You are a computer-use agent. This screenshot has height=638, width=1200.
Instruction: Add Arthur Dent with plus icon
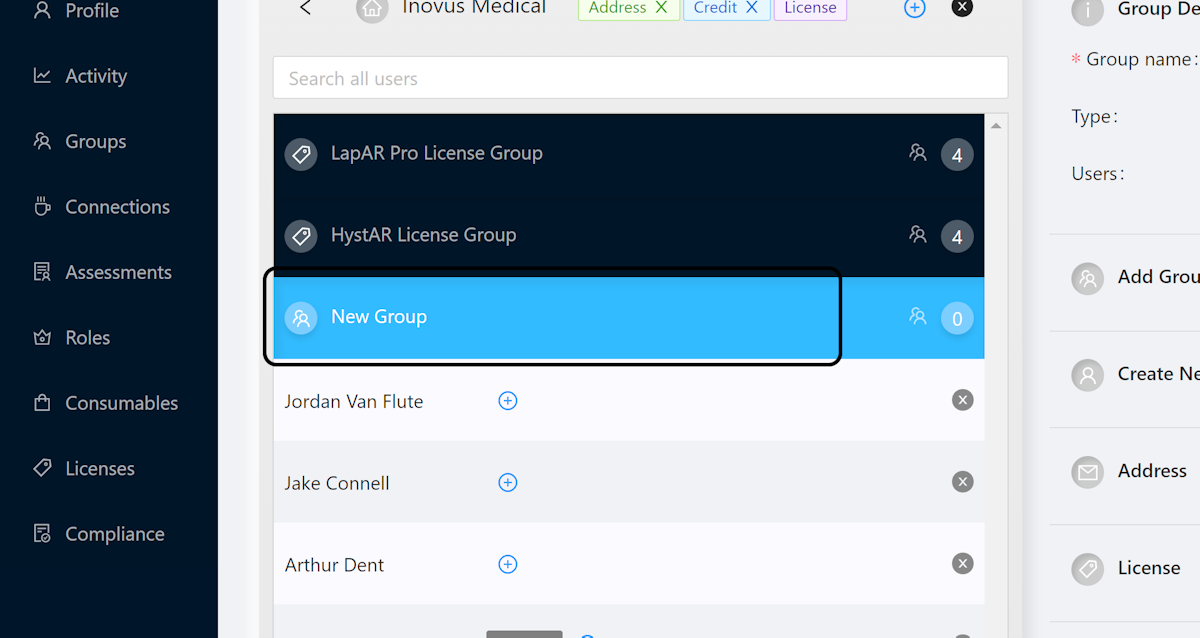(508, 564)
